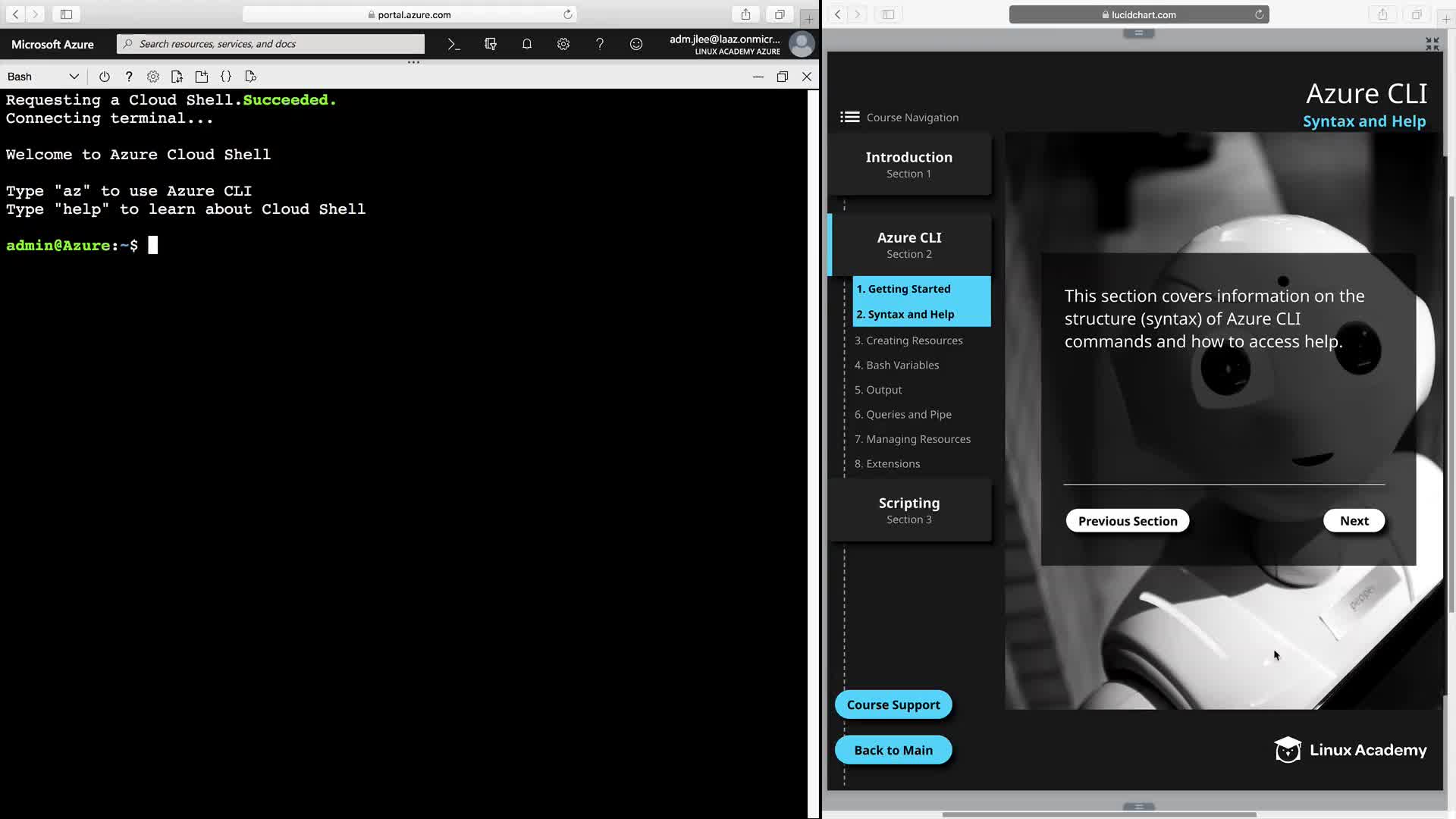Open Azure notifications bell icon
This screenshot has width=1456, height=819.
(x=527, y=44)
